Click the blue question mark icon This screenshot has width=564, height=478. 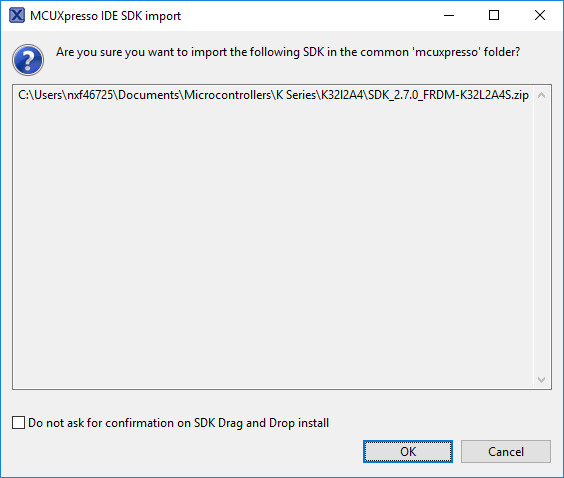point(28,60)
